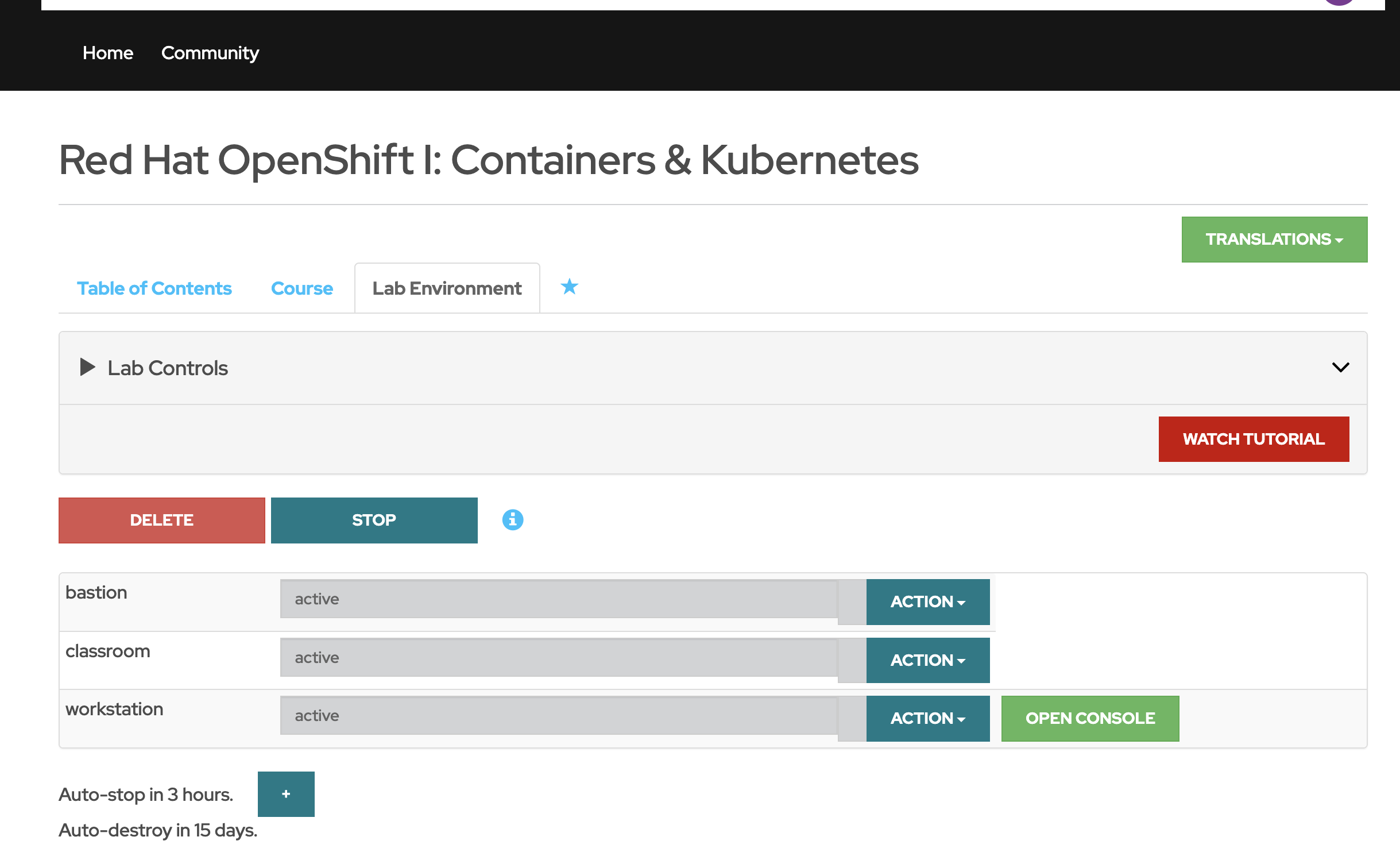
Task: Open the ACTION dropdown for bastion
Action: click(927, 601)
